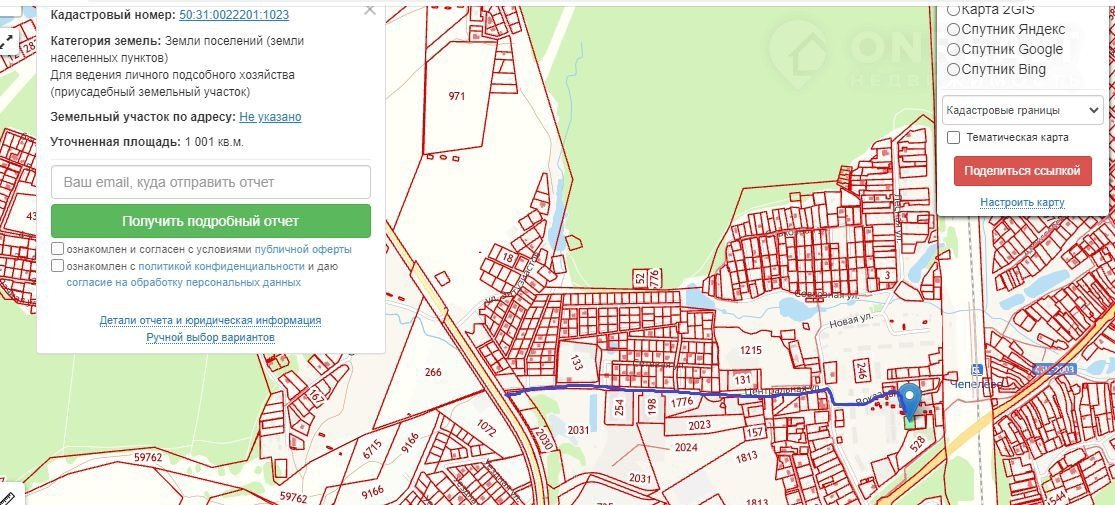Click the red 'Поделиться ссылкой' button
Image resolution: width=1115 pixels, height=505 pixels.
point(1022,171)
